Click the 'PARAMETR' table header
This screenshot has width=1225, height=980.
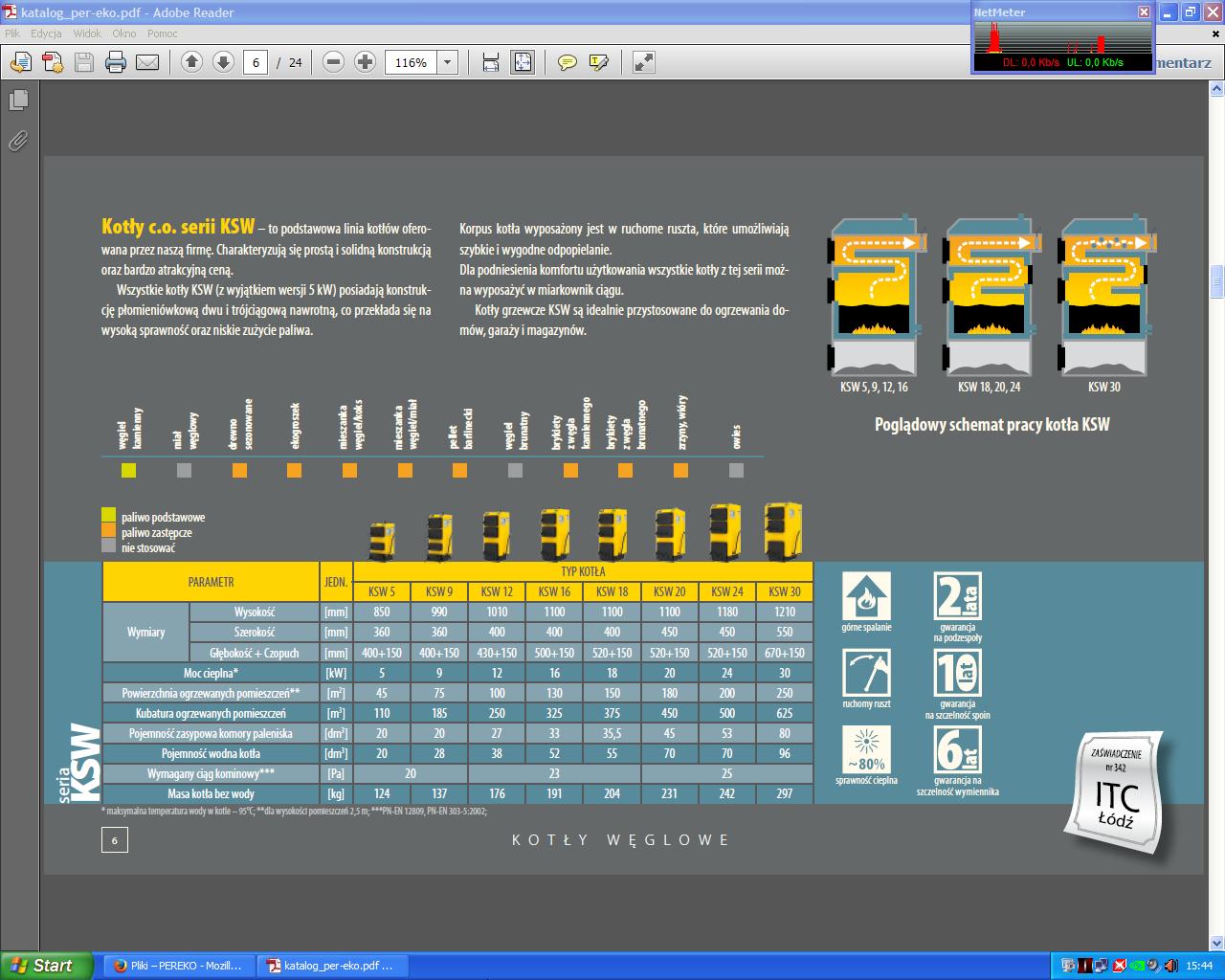(x=212, y=582)
